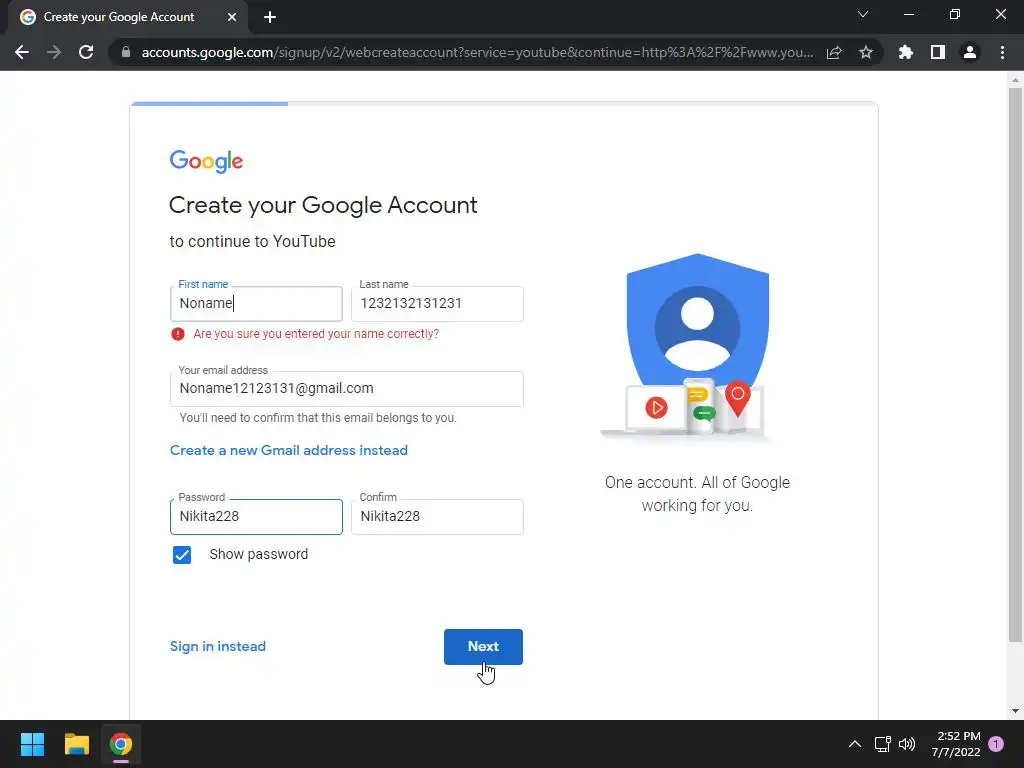1024x768 pixels.
Task: Click the Google logo
Action: click(x=206, y=161)
